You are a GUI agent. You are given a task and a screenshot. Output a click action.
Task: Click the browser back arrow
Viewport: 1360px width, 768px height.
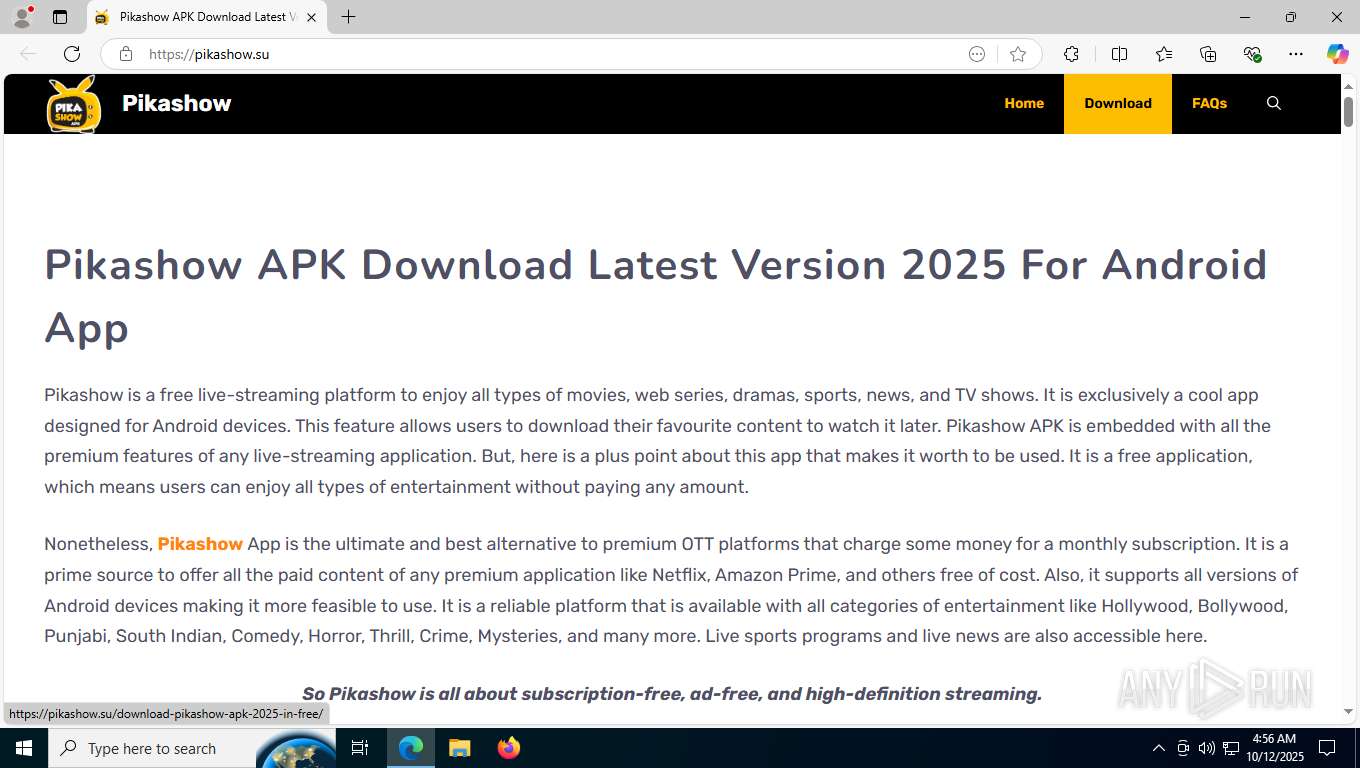pyautogui.click(x=28, y=54)
